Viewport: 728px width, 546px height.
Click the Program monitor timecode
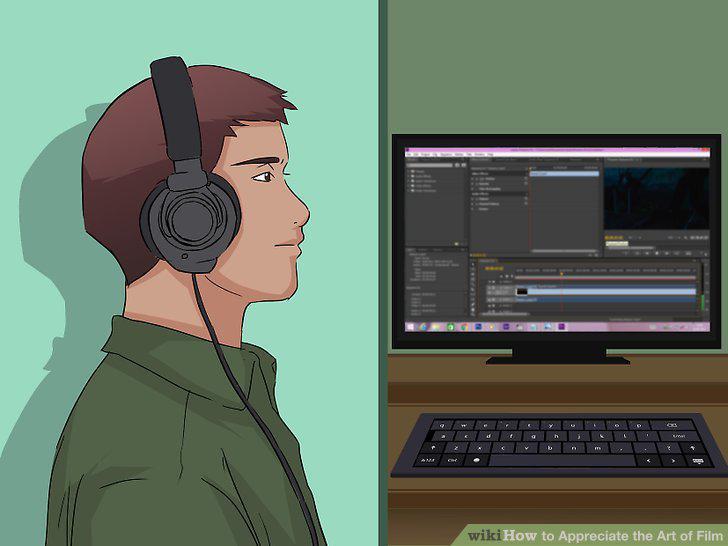coord(614,238)
